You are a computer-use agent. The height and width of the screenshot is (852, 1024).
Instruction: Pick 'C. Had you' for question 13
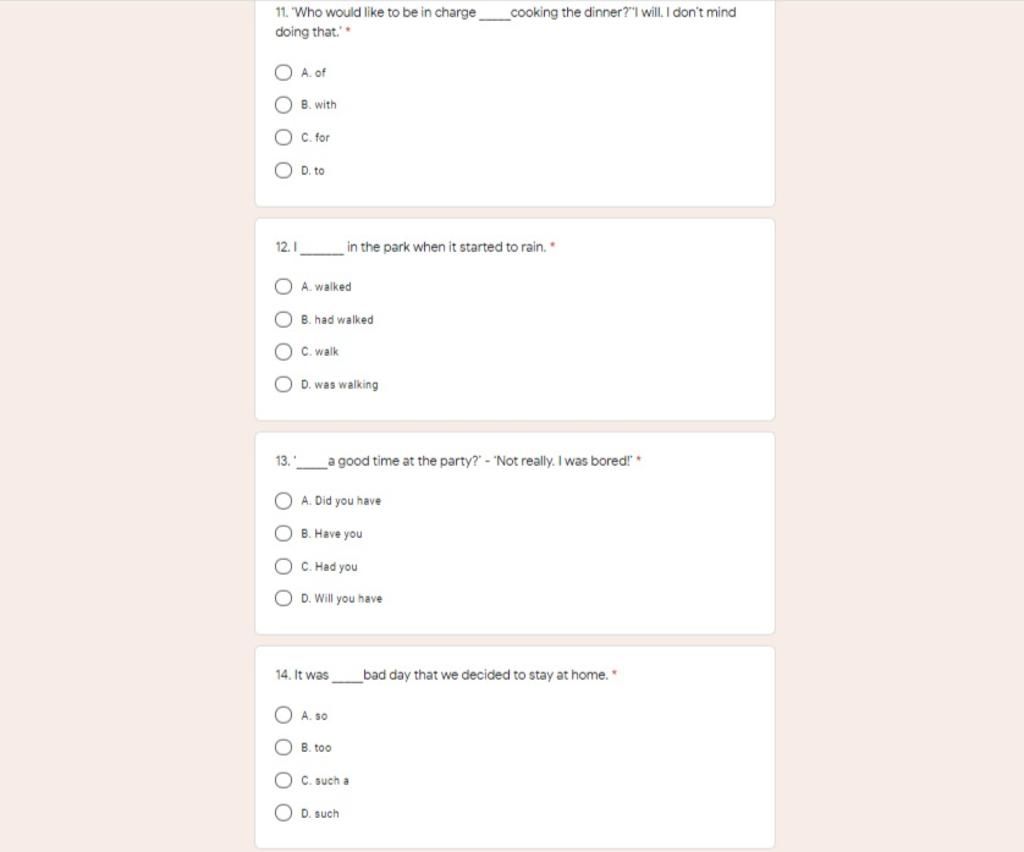(284, 567)
